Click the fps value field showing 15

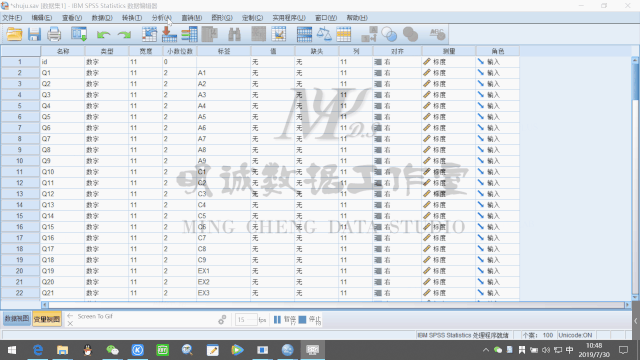[246, 320]
